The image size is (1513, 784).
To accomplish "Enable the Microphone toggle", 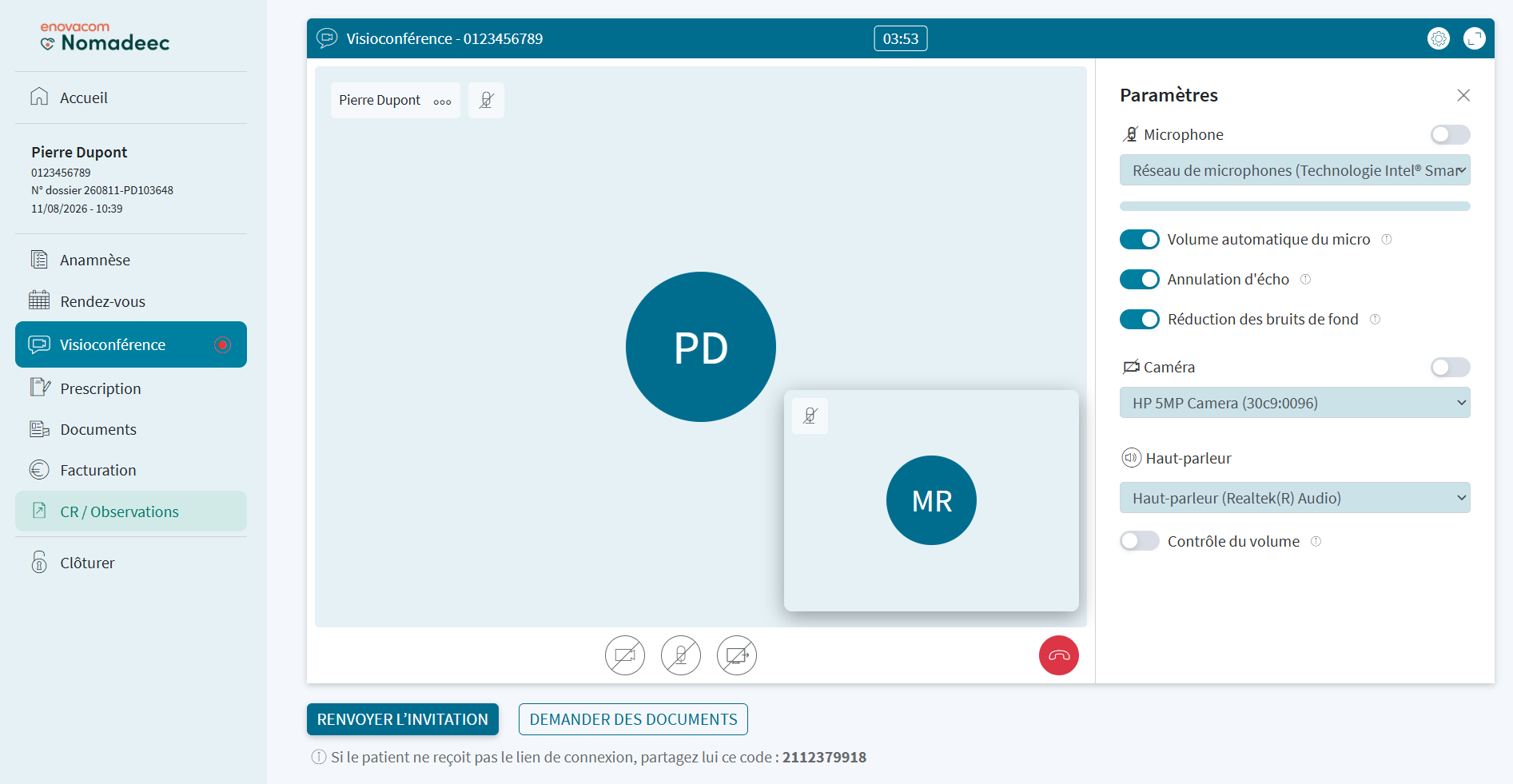I will [x=1450, y=134].
